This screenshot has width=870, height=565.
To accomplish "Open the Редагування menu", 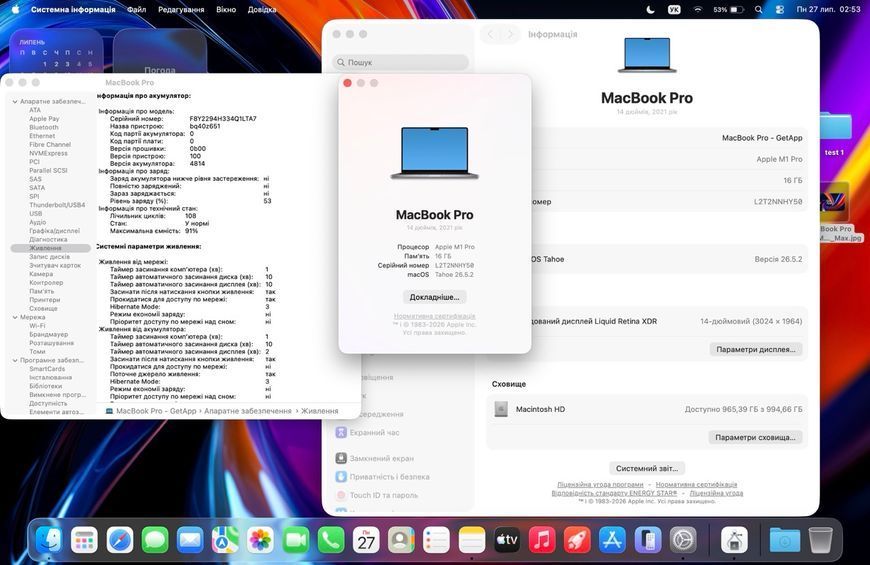I will point(181,9).
